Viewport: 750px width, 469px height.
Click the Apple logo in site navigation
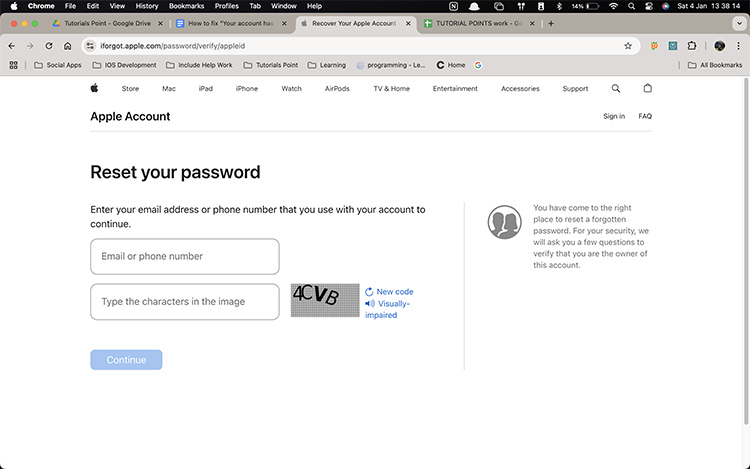coord(94,88)
